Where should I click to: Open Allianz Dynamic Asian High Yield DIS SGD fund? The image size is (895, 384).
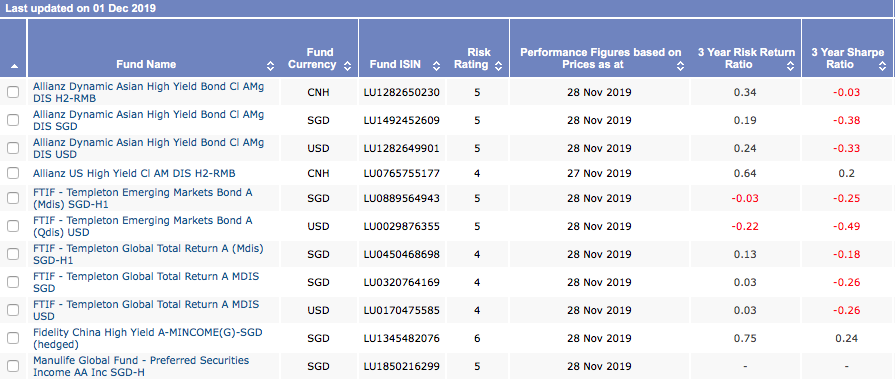[148, 120]
